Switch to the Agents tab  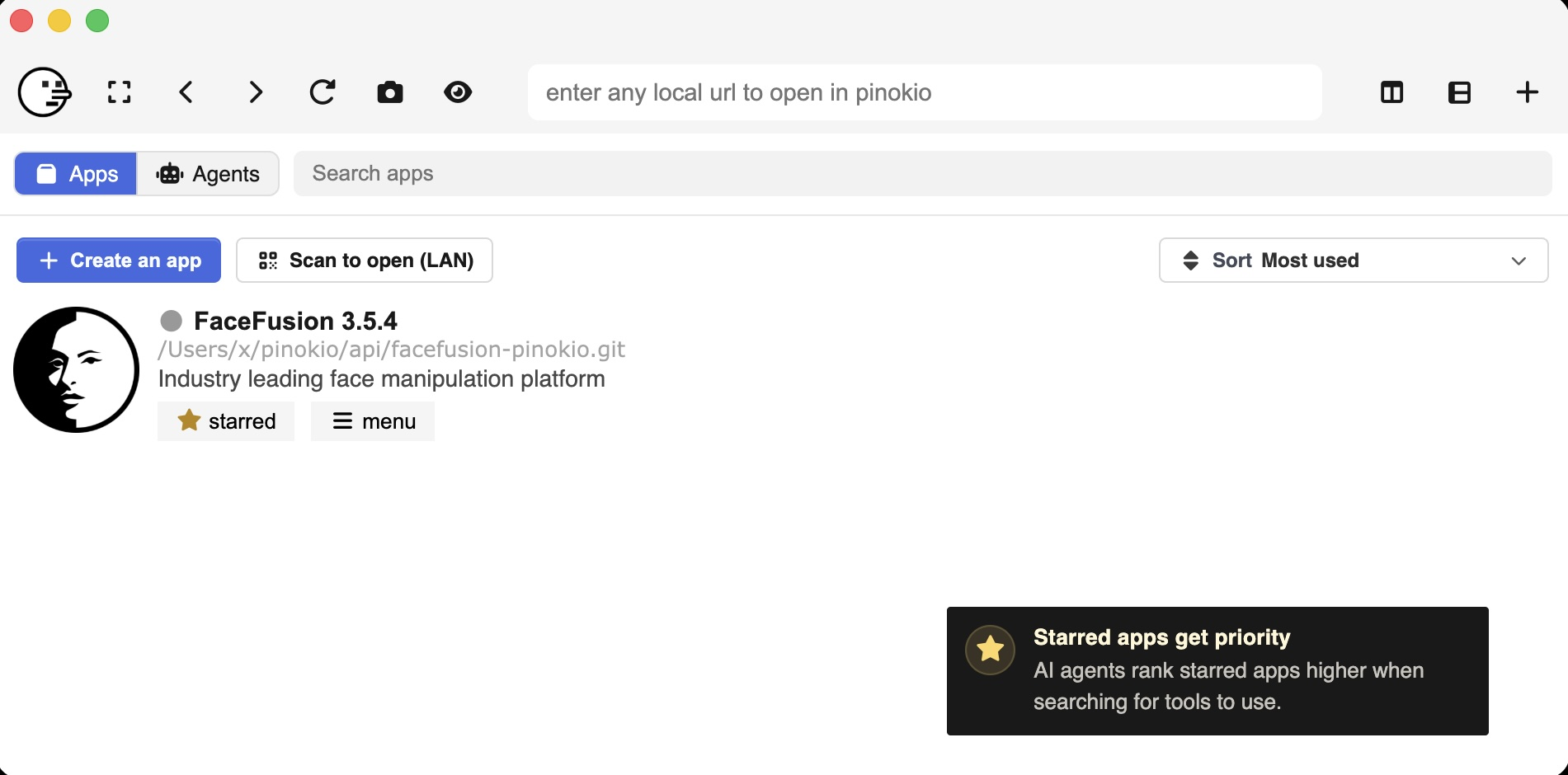click(x=208, y=174)
